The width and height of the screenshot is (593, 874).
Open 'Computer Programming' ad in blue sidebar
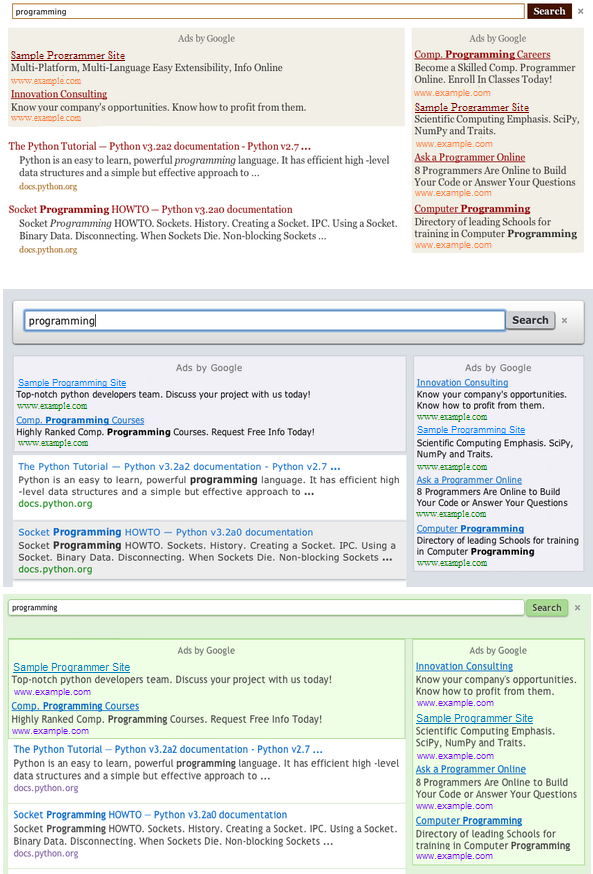tap(470, 528)
